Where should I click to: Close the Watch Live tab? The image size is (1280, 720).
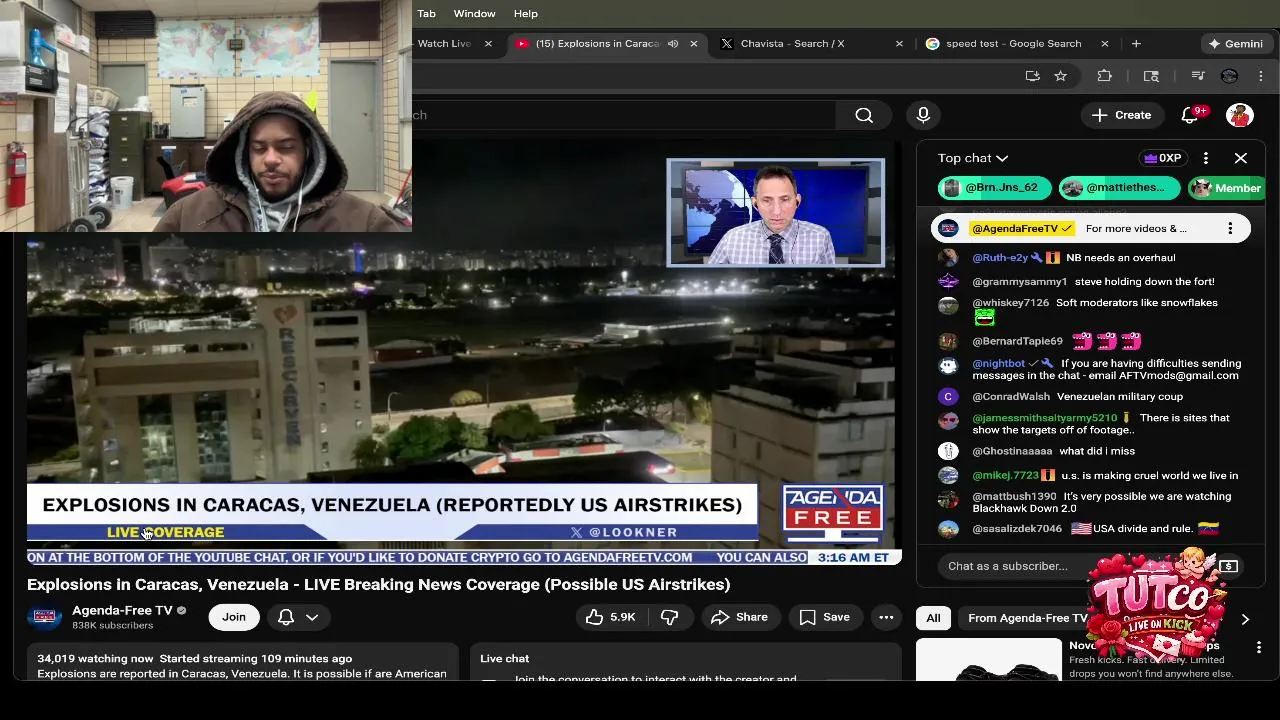(488, 44)
